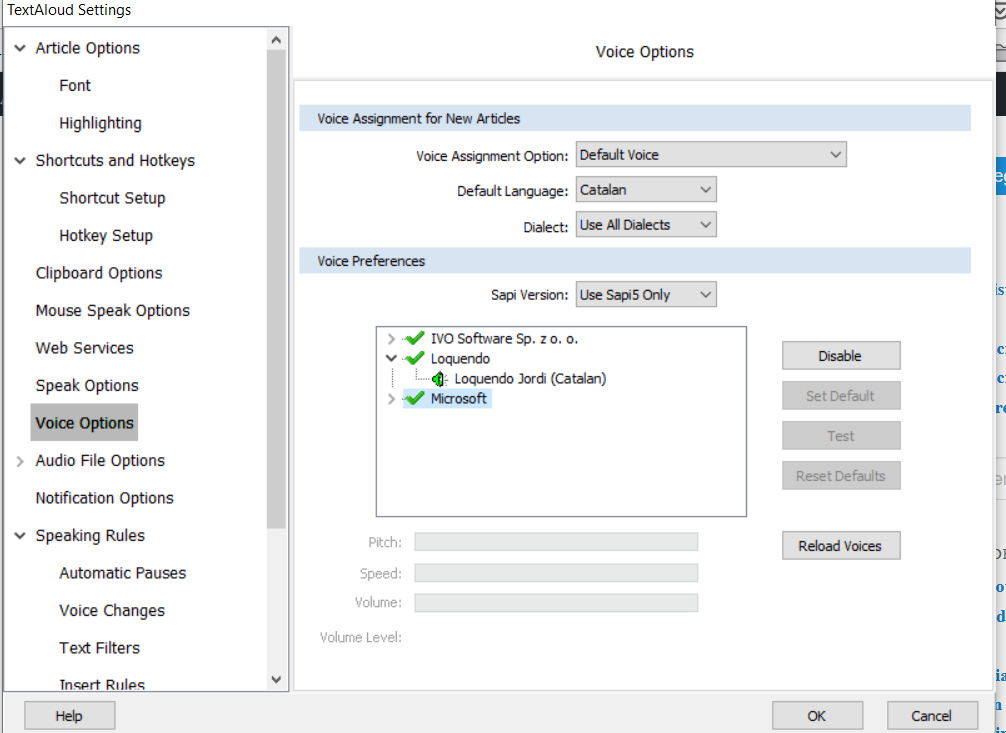1006x733 pixels.
Task: Click the green checkmark beside Loquendo
Action: point(414,359)
